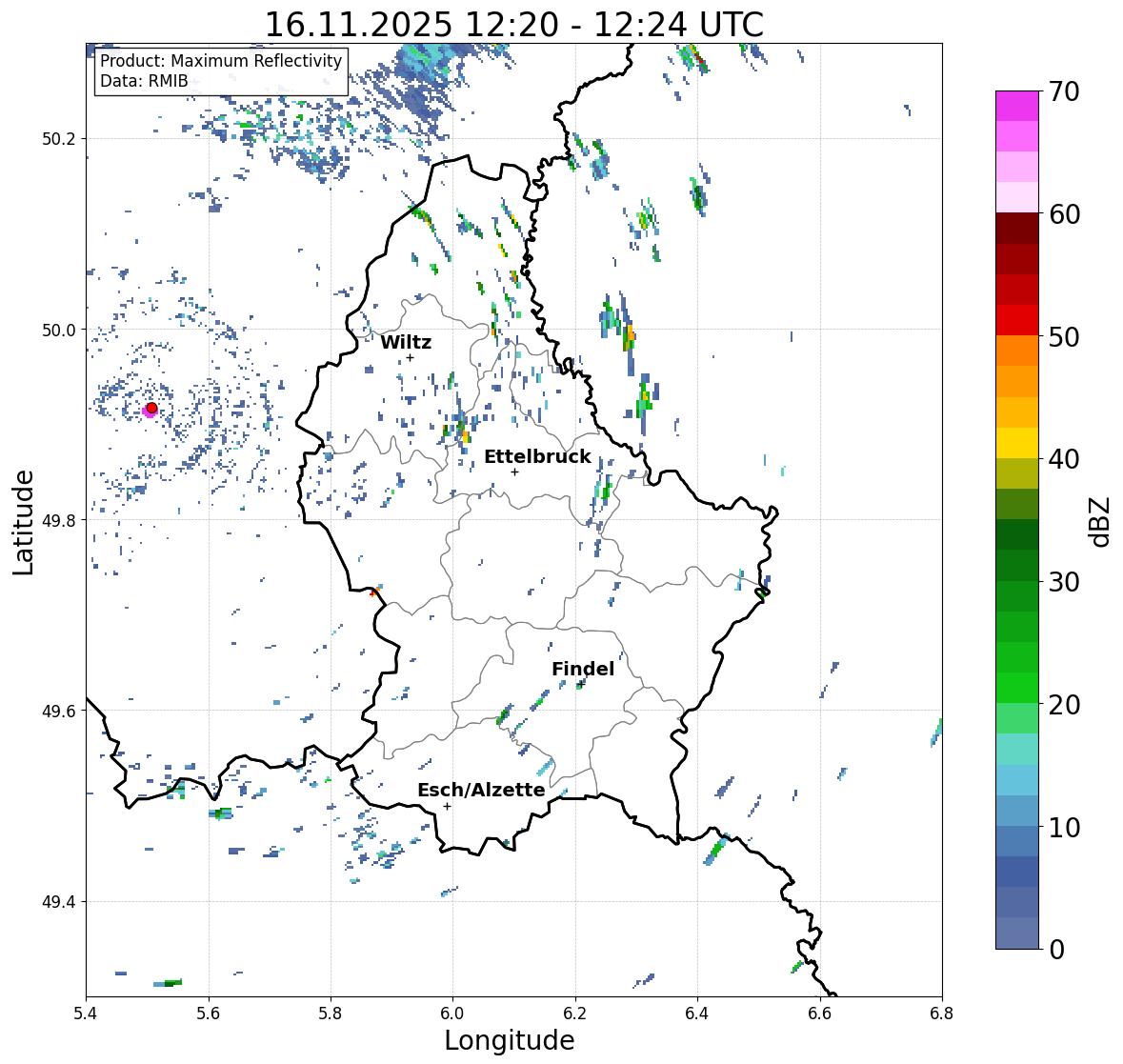1123x1064 pixels.
Task: Click the latitude tick label 50.0
Action: (x=59, y=331)
